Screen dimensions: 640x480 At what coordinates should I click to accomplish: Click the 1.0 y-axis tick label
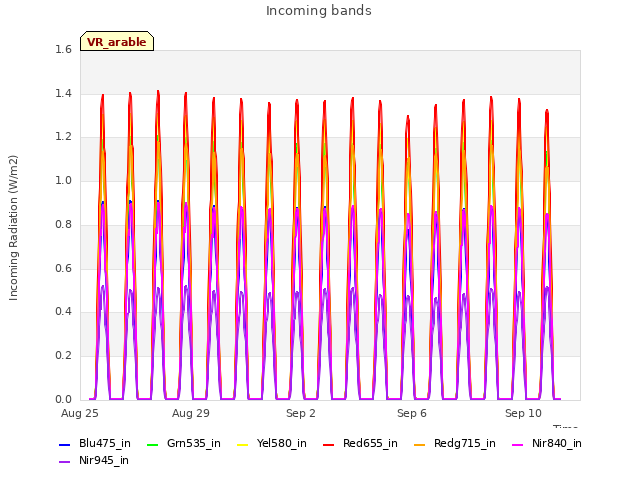tap(63, 180)
